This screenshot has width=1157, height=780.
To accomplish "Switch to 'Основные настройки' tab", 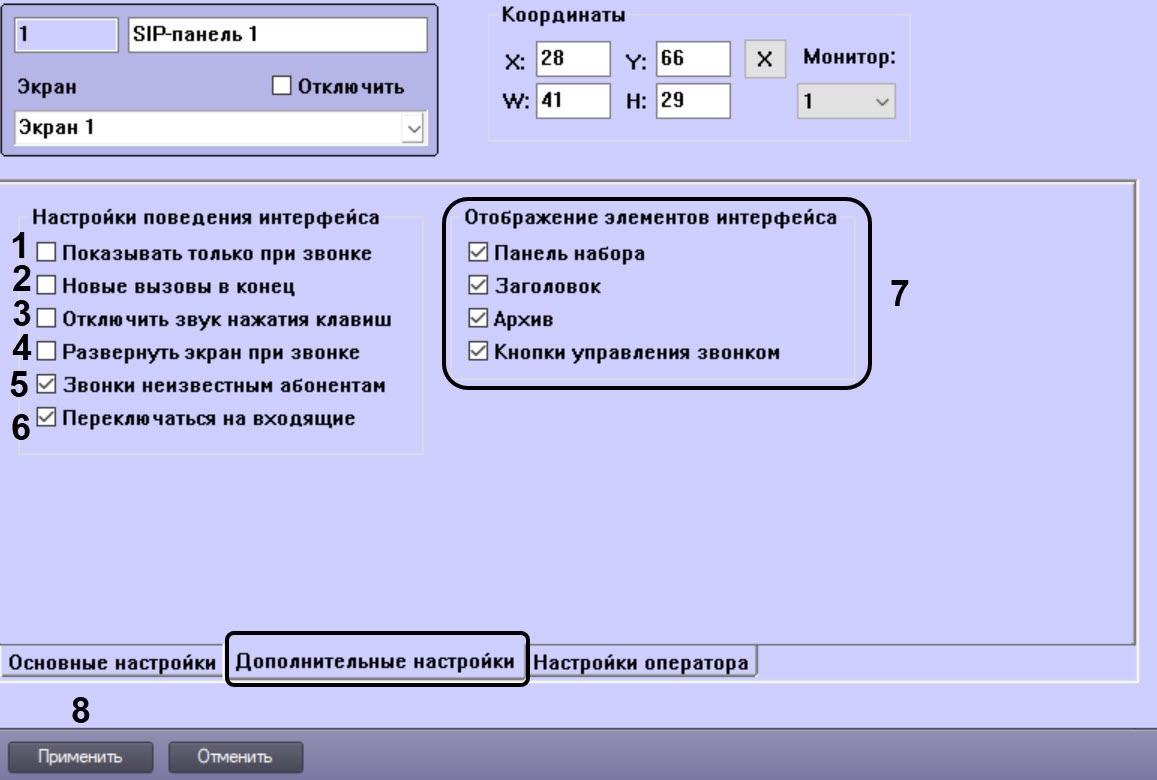I will 111,662.
